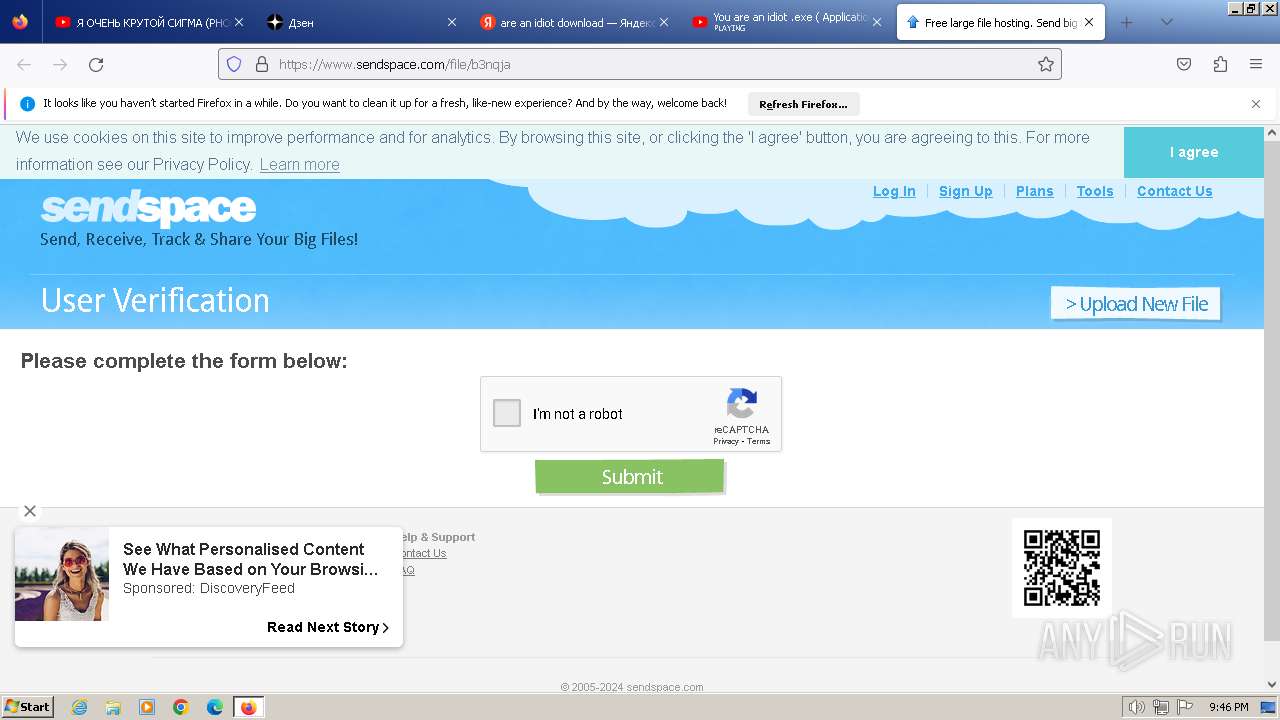Bookmark this page with the star

(x=1046, y=64)
